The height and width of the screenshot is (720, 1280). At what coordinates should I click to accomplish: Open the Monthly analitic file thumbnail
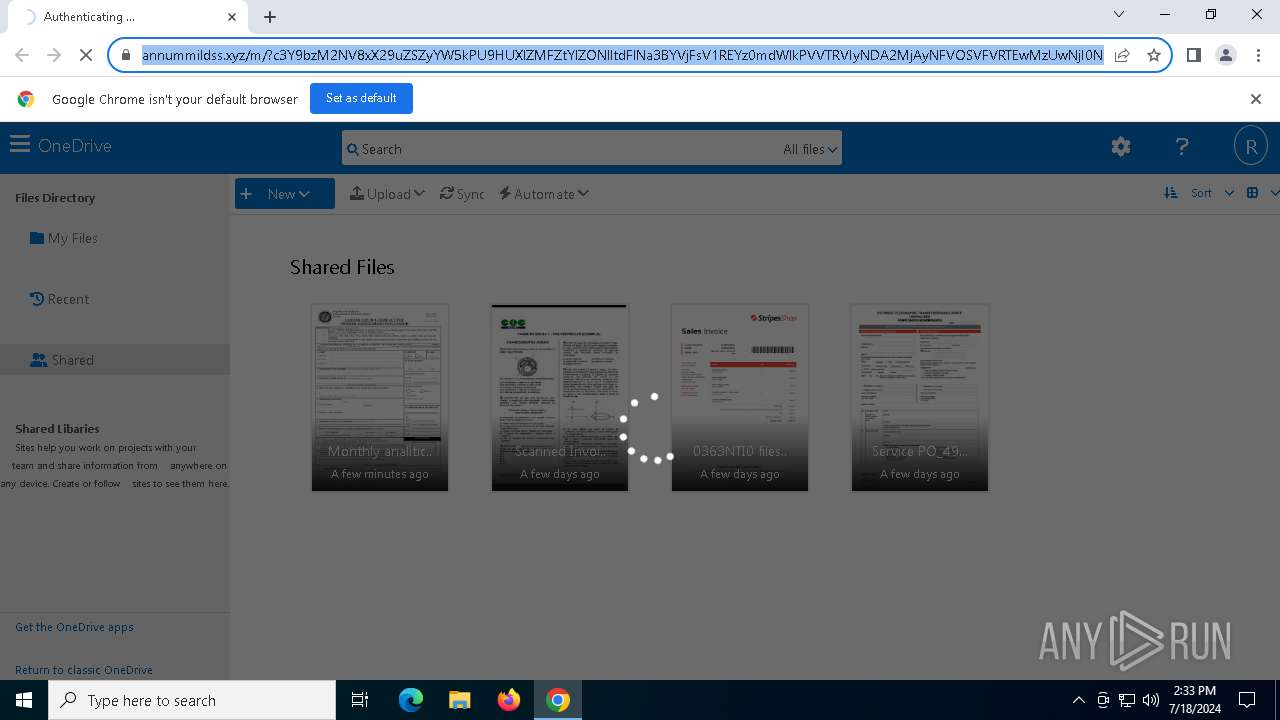380,398
